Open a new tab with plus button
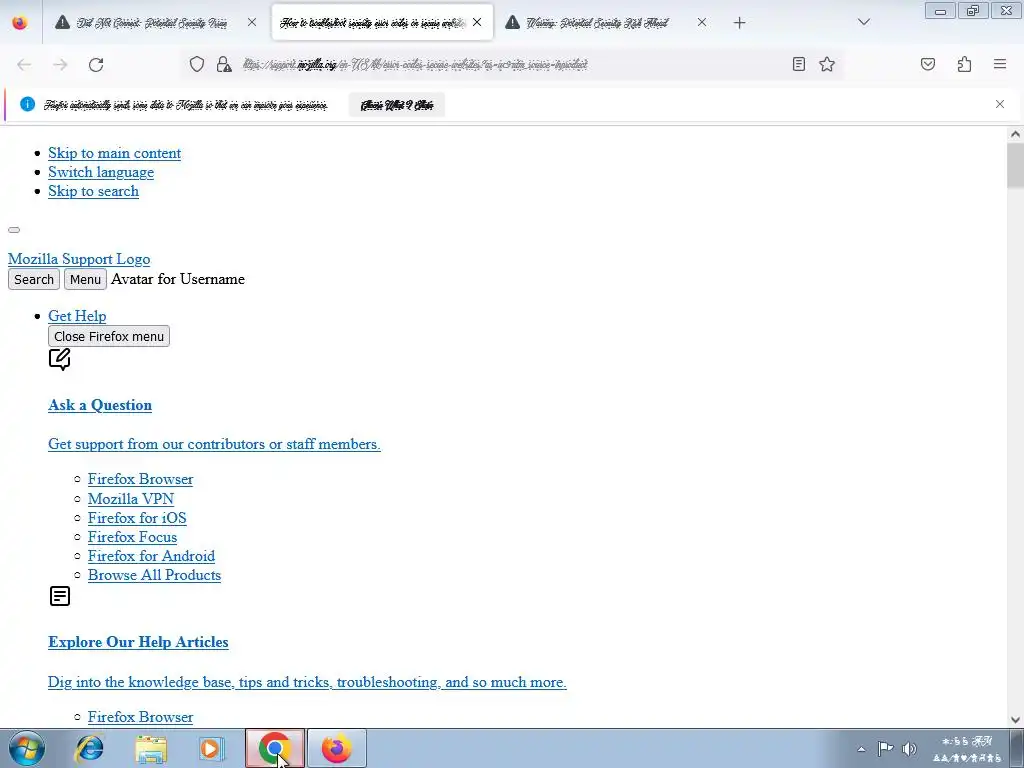The height and width of the screenshot is (768, 1024). [x=739, y=23]
